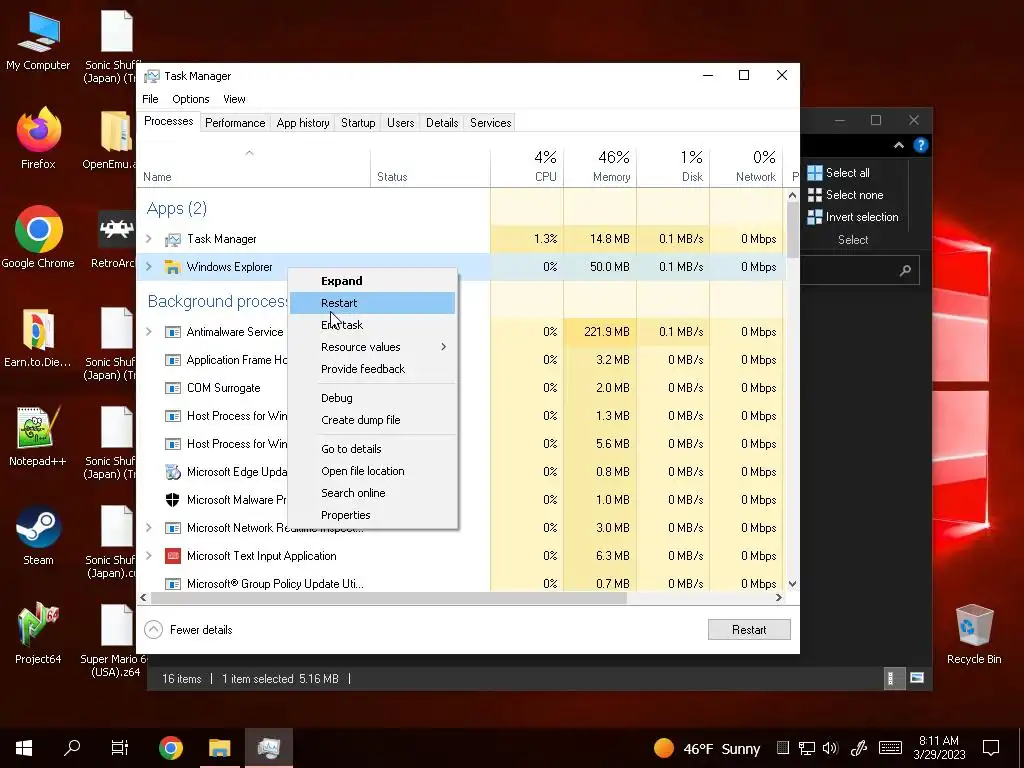Open App history tab

[303, 123]
